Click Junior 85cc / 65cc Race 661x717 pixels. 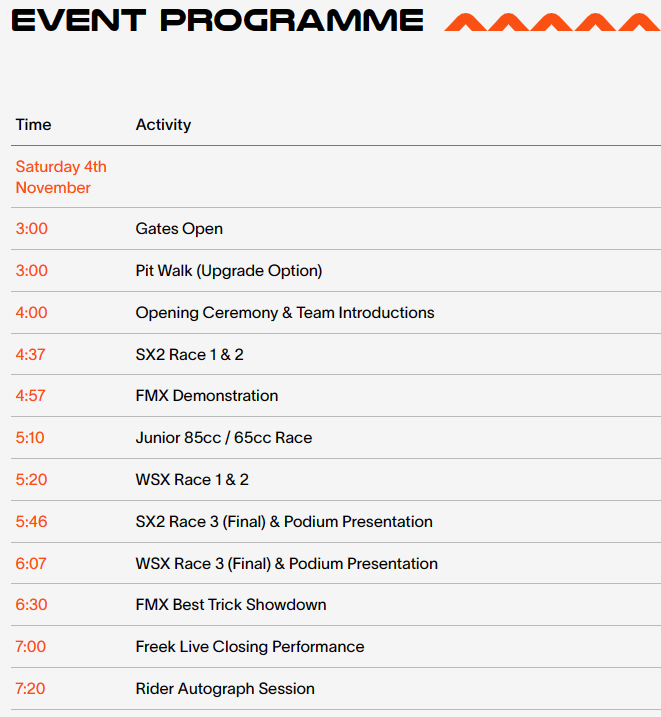tap(224, 438)
